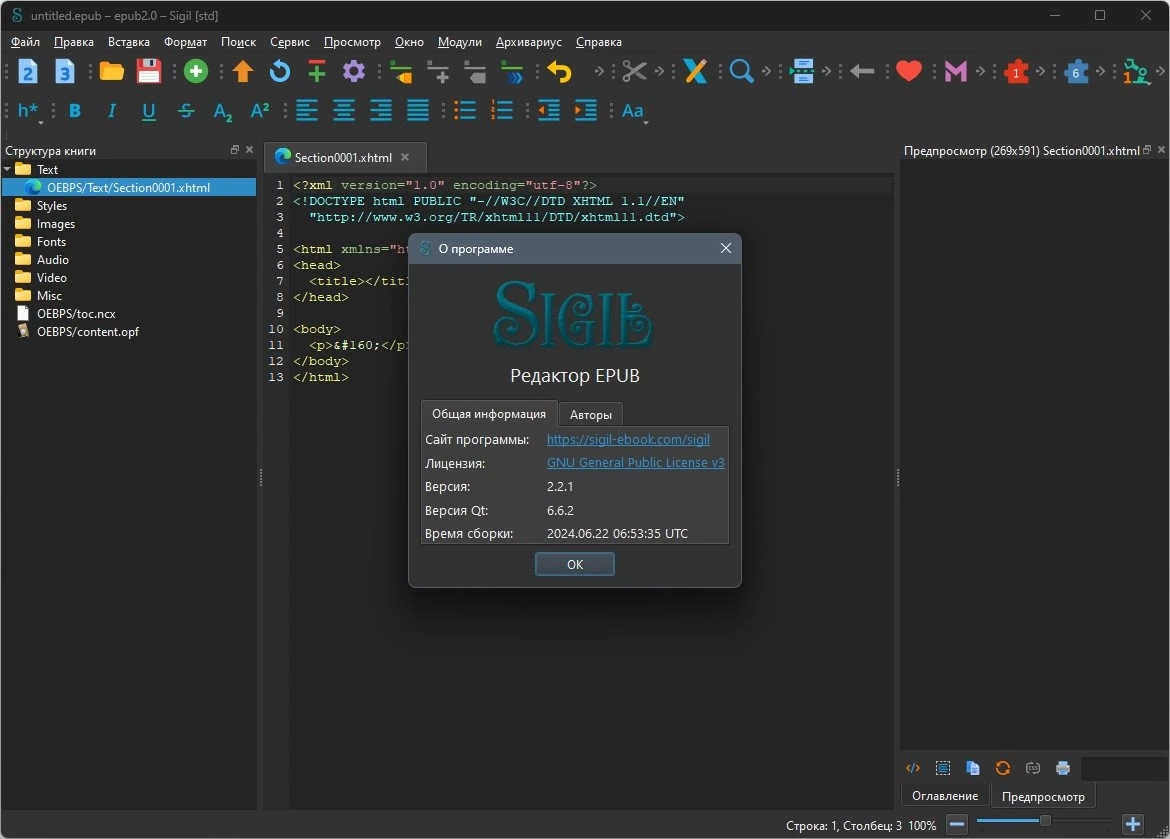Open file with yellow folder icon
This screenshot has width=1170, height=839.
(x=112, y=72)
